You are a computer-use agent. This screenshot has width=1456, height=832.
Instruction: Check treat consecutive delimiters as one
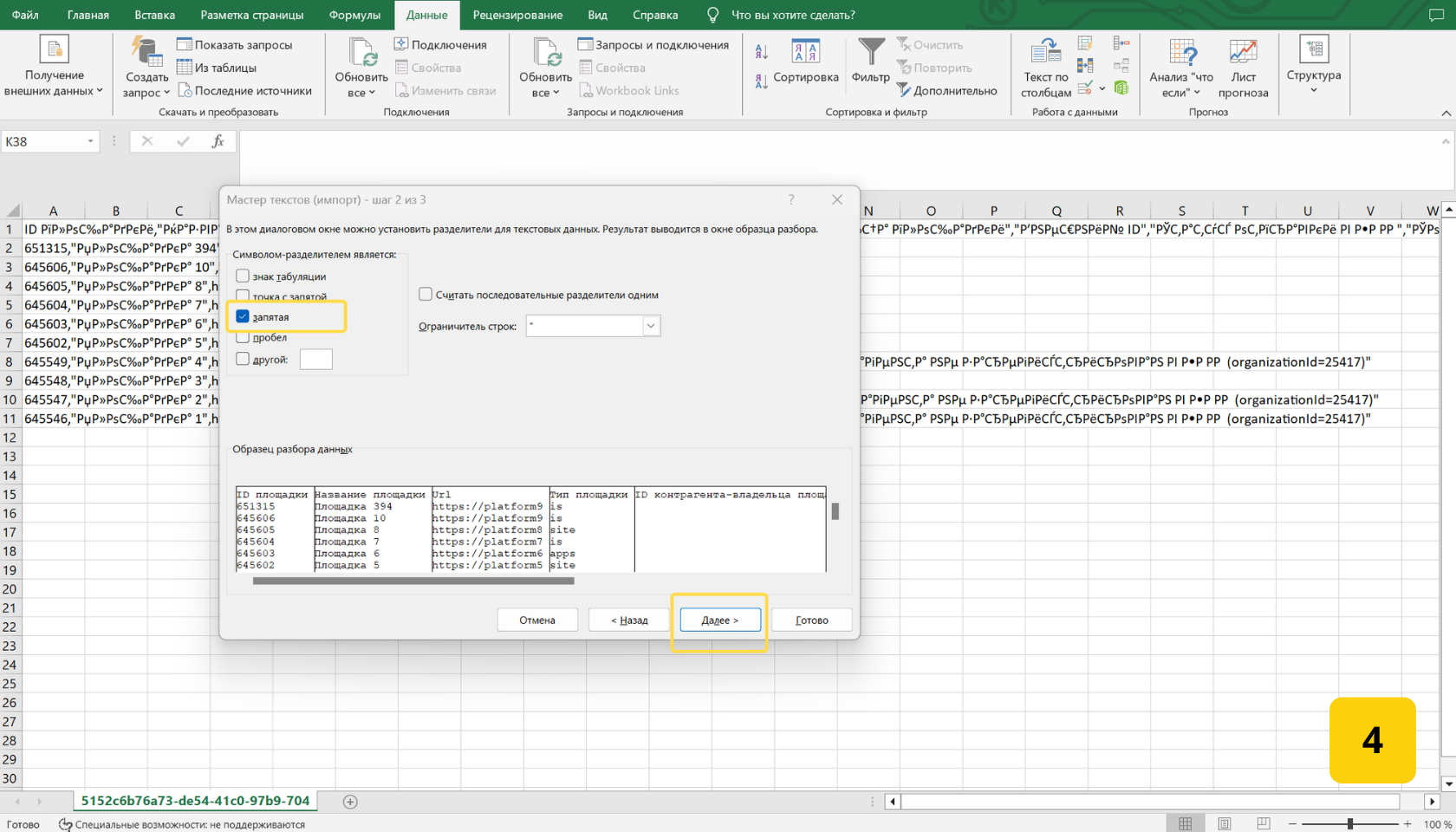click(x=426, y=295)
